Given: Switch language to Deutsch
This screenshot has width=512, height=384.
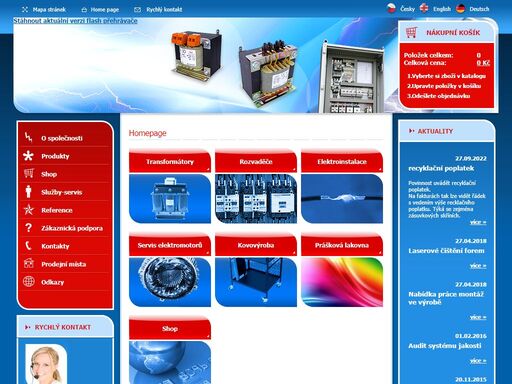Looking at the screenshot, I should (x=479, y=9).
